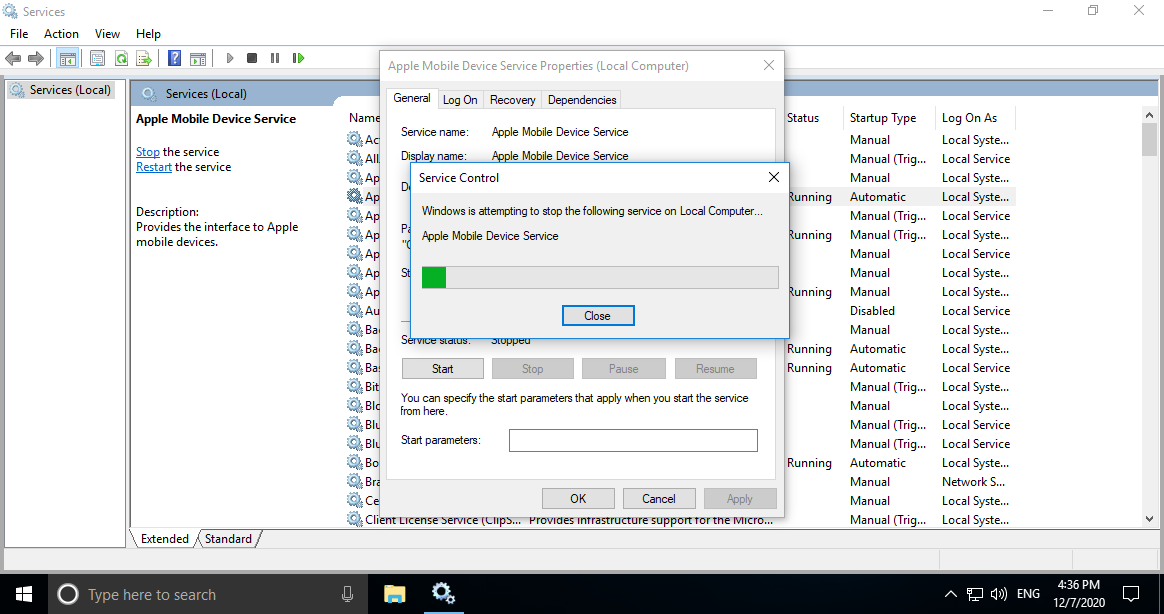Select the gear icon of Client License Service row
The image size is (1164, 614).
(355, 520)
